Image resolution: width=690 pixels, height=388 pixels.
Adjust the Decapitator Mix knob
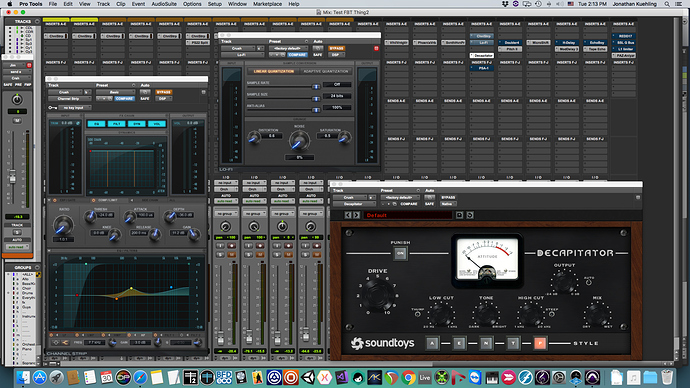click(x=597, y=314)
